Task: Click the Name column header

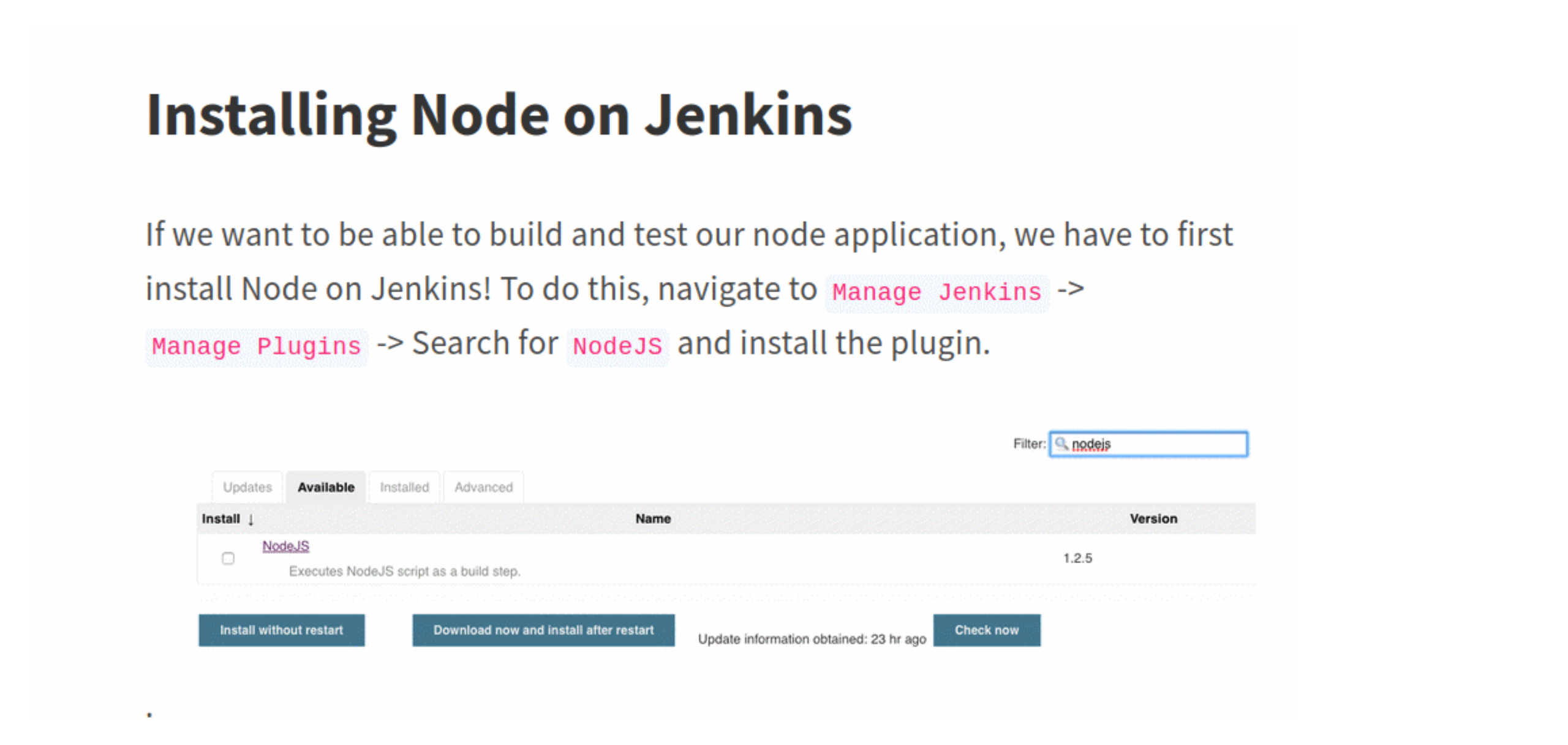Action: tap(653, 518)
